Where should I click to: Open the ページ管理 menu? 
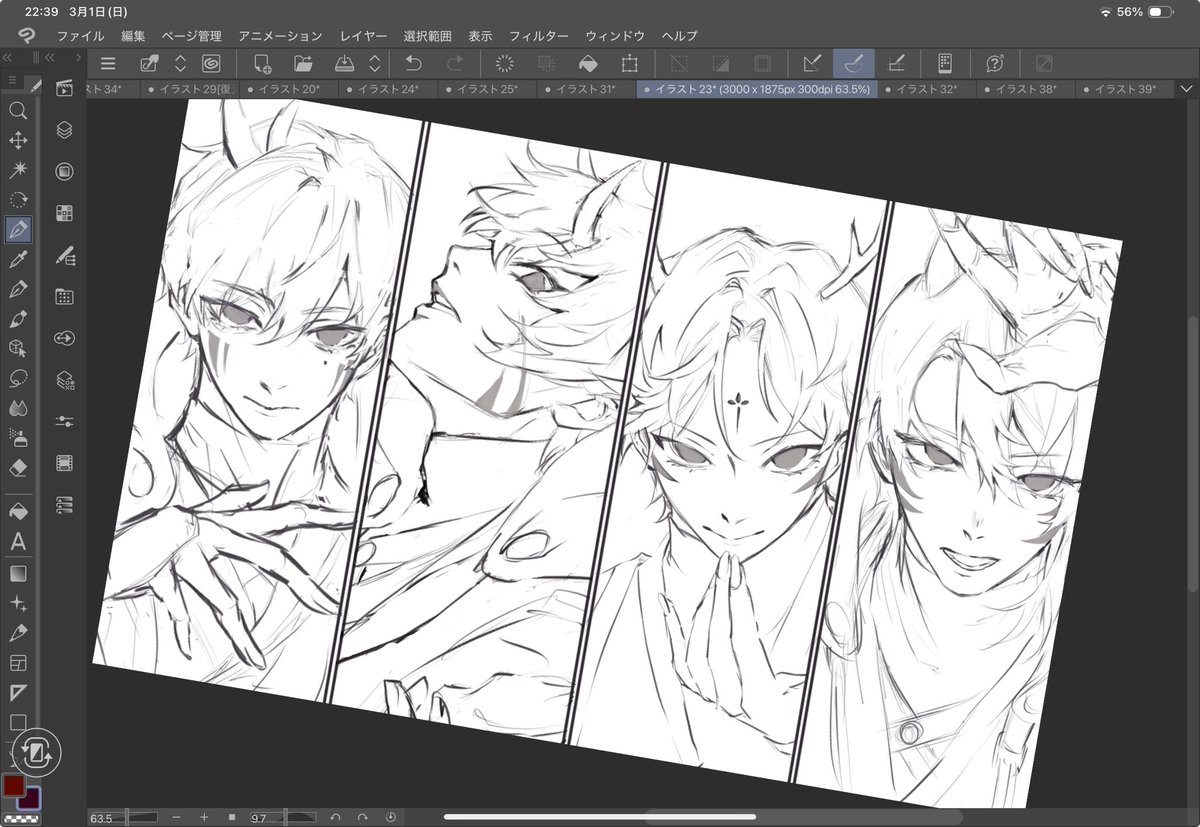point(192,36)
